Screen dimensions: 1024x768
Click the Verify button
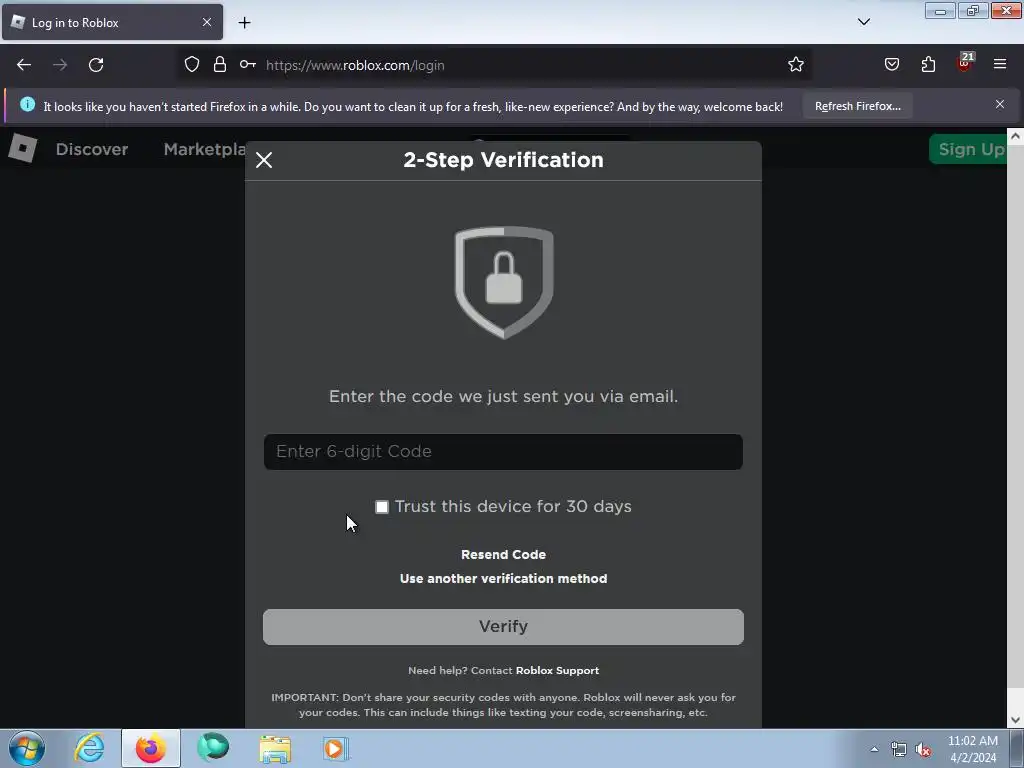[504, 627]
